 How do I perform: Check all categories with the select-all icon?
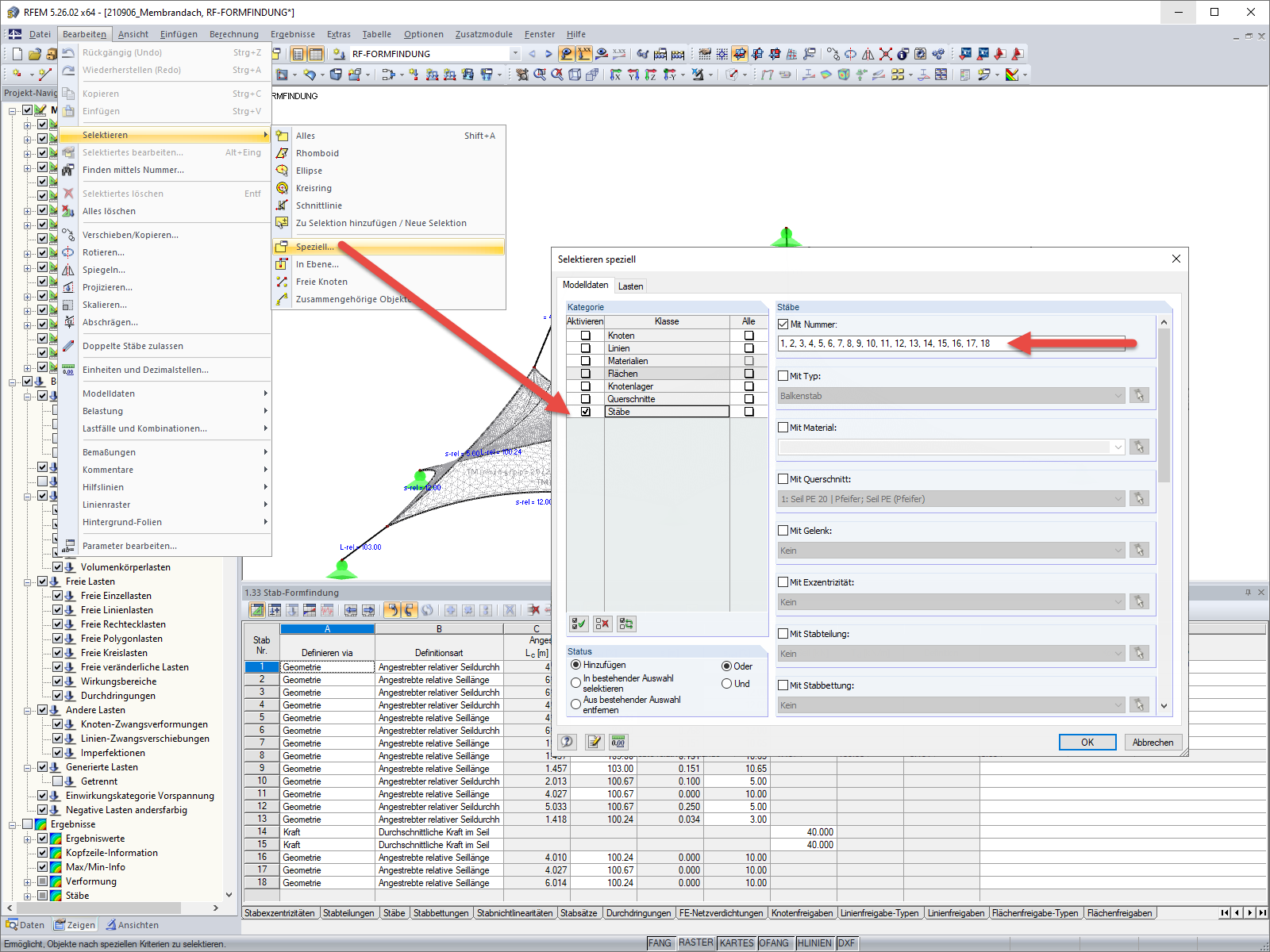tap(579, 624)
